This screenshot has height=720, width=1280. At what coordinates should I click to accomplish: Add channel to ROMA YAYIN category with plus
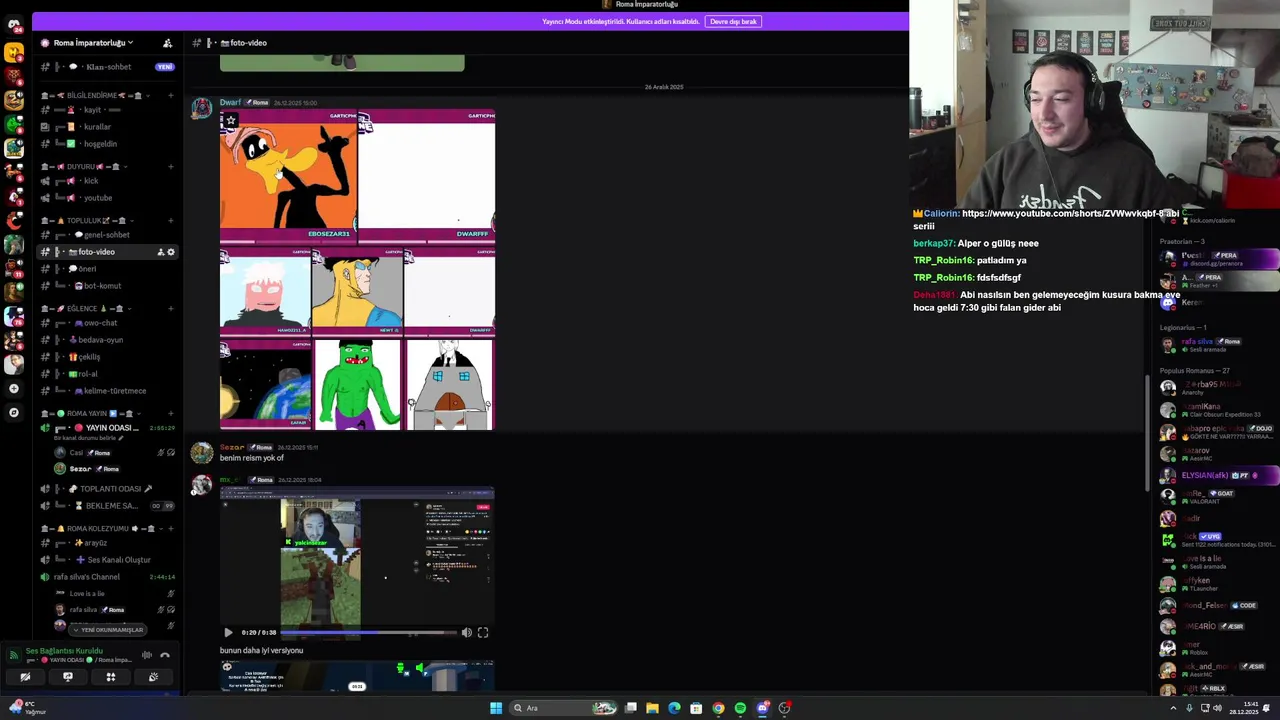[x=171, y=413]
